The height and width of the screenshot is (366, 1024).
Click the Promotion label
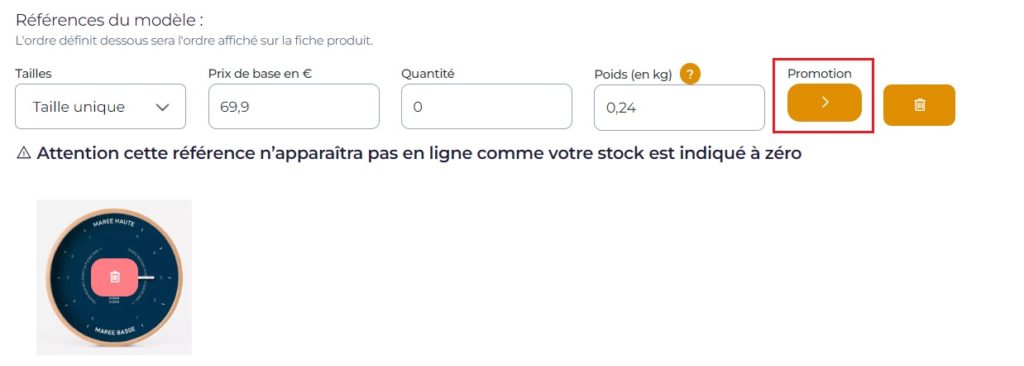coord(820,74)
